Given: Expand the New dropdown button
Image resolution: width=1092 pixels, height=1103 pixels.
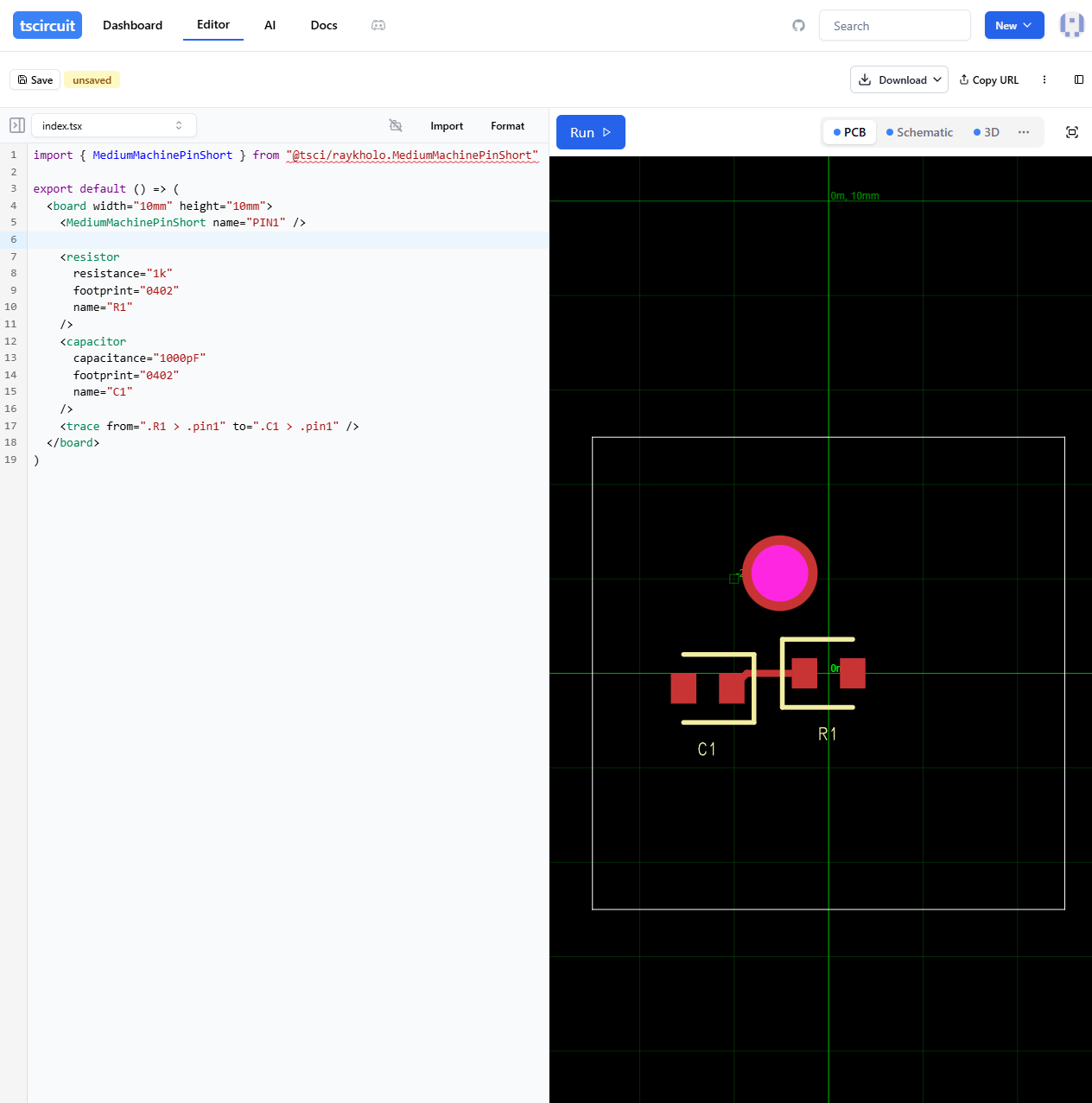Looking at the screenshot, I should click(1013, 25).
